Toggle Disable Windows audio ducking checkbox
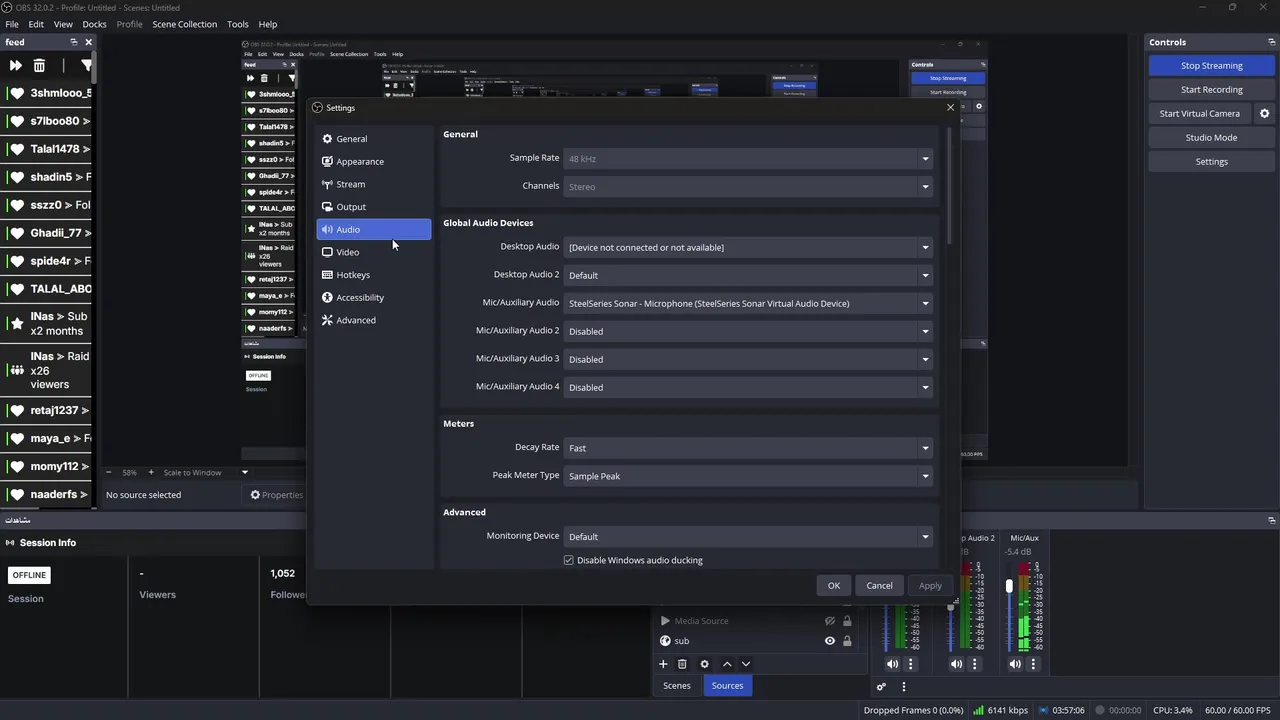1280x720 pixels. coord(568,560)
